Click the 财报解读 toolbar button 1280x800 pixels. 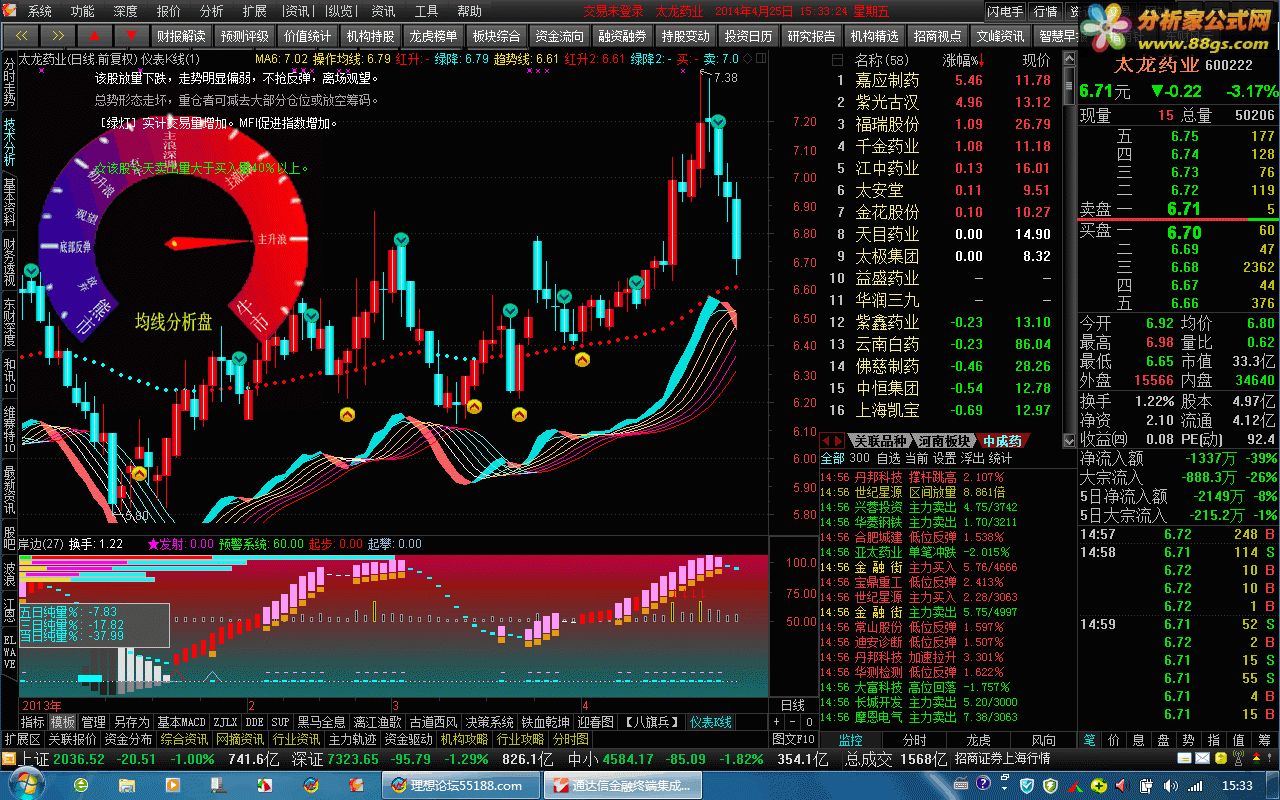point(180,36)
